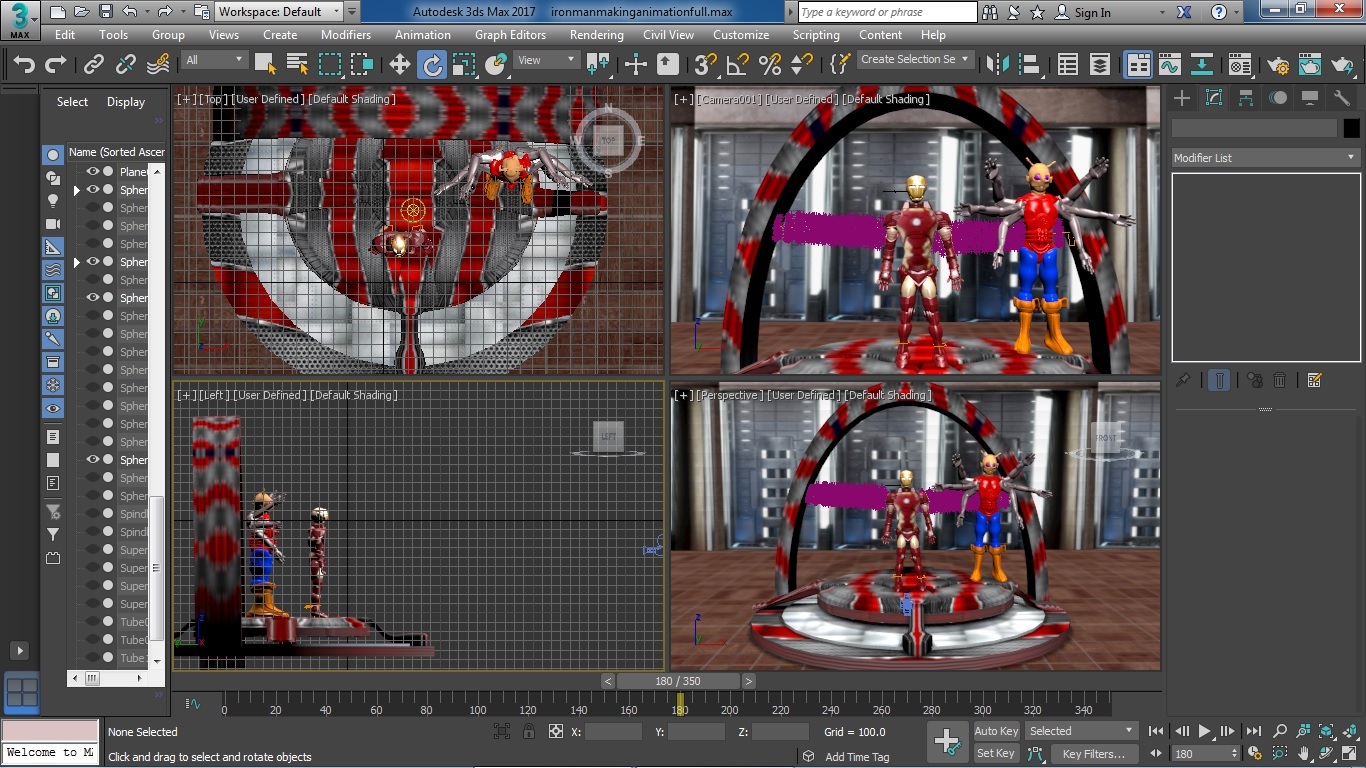The height and width of the screenshot is (768, 1366).
Task: Open the Selected key filter dropdown
Action: tap(1082, 731)
